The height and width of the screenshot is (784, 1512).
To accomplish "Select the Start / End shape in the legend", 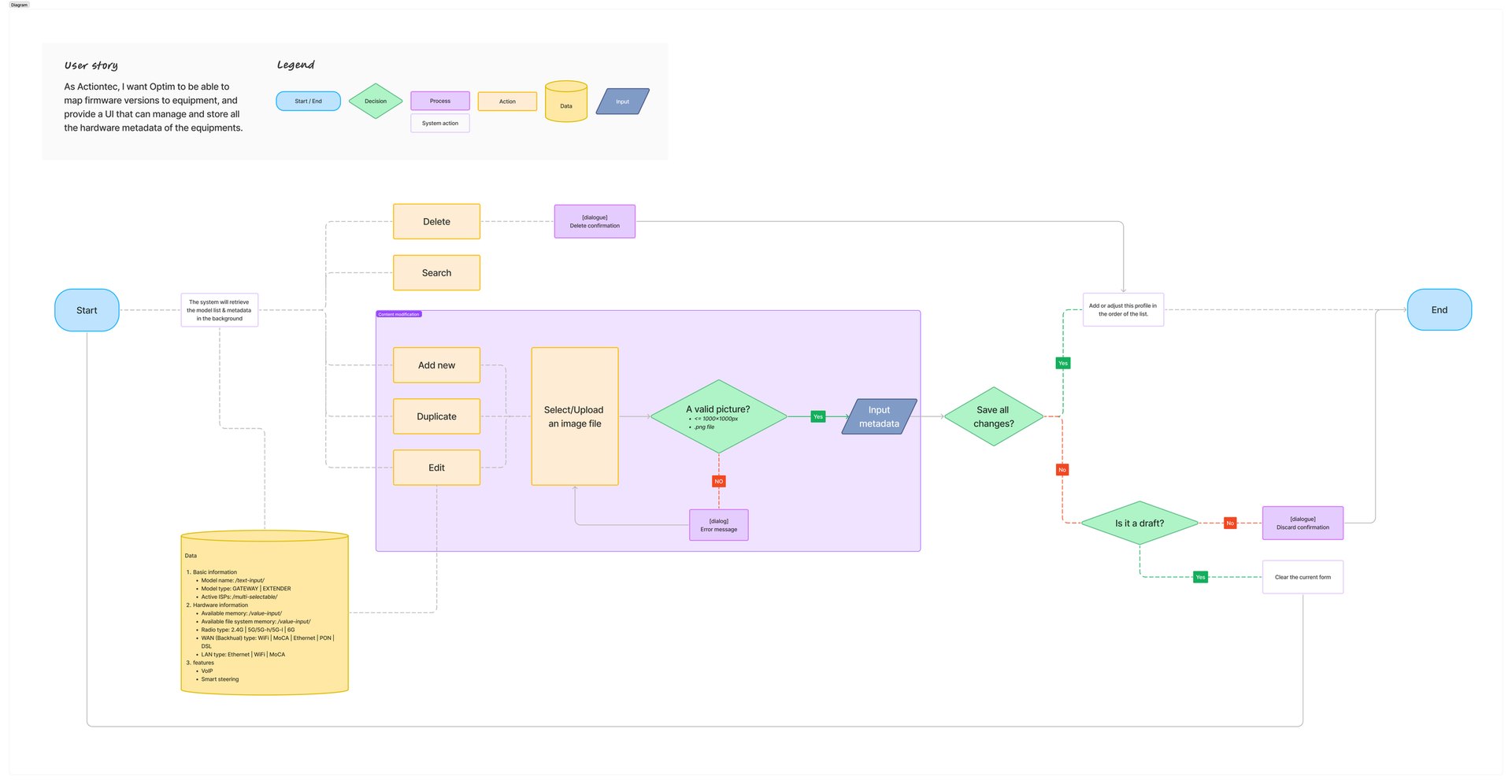I will tap(308, 101).
